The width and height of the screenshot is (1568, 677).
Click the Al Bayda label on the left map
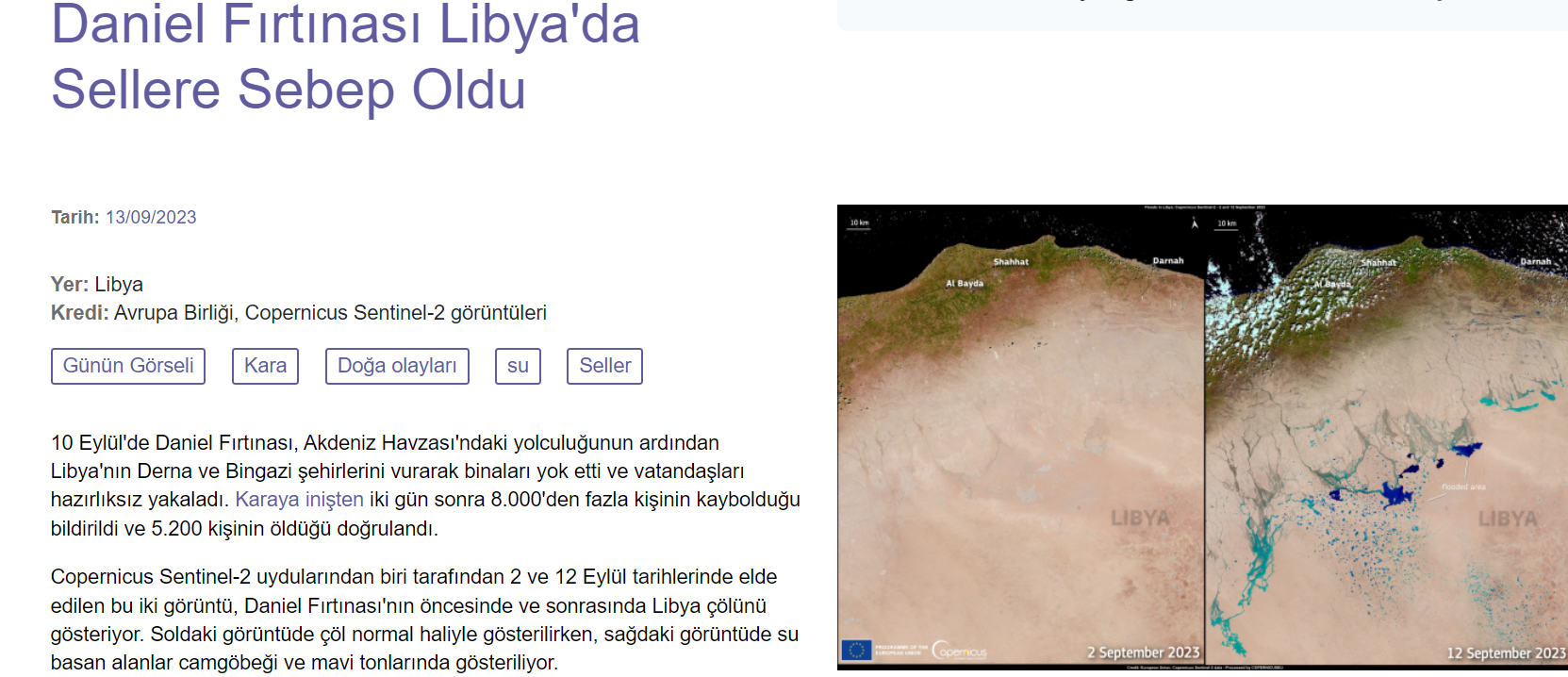pos(965,284)
